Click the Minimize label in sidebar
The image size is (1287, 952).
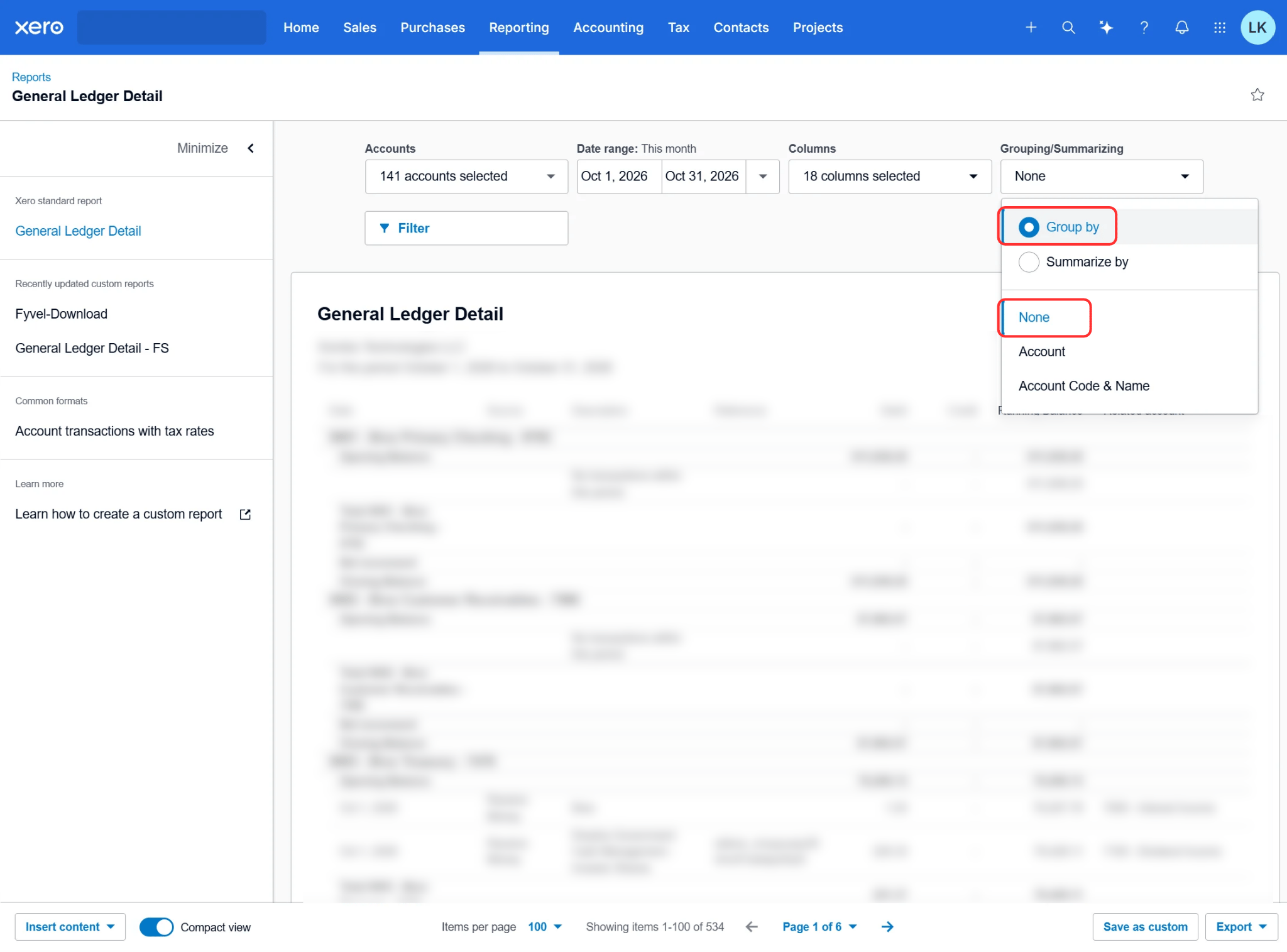202,148
